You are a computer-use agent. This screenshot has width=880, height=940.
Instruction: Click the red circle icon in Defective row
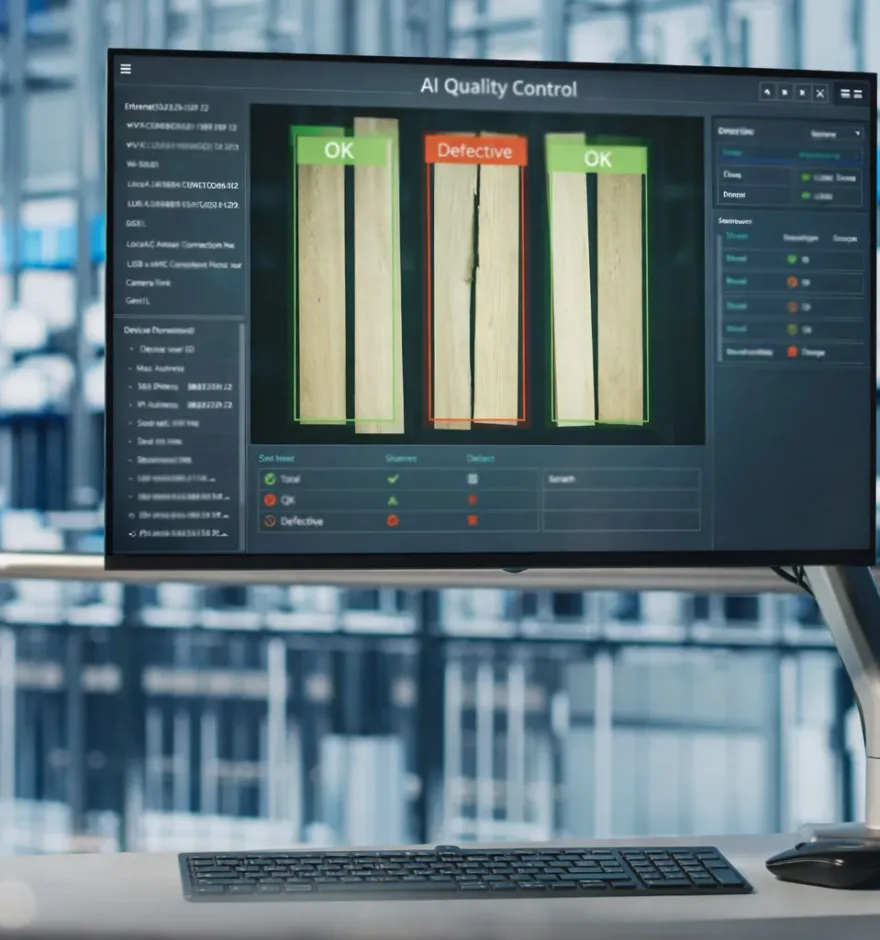(393, 521)
